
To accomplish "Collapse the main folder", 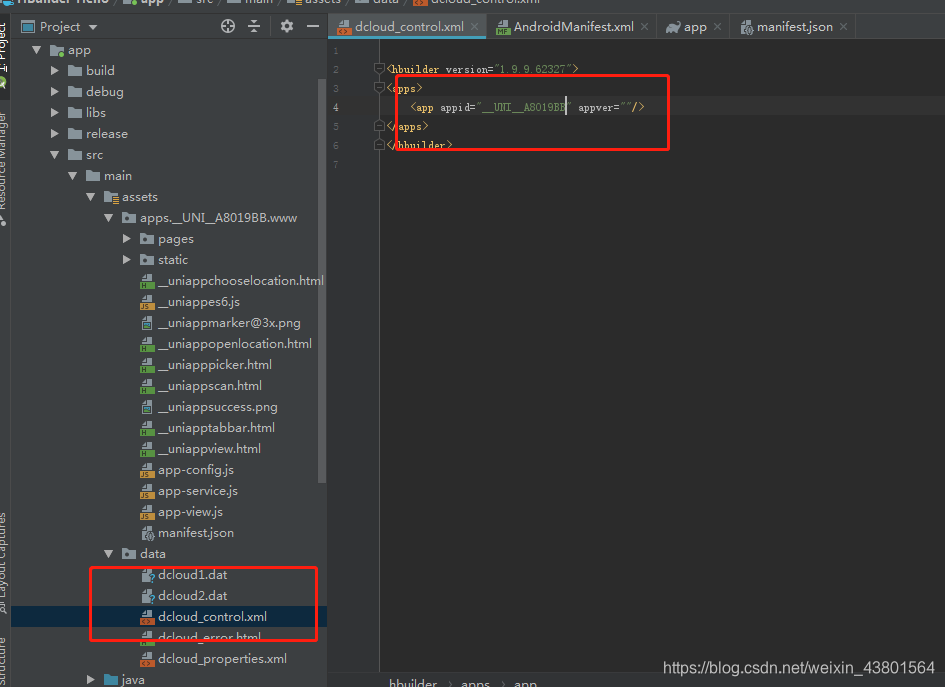I will [73, 176].
